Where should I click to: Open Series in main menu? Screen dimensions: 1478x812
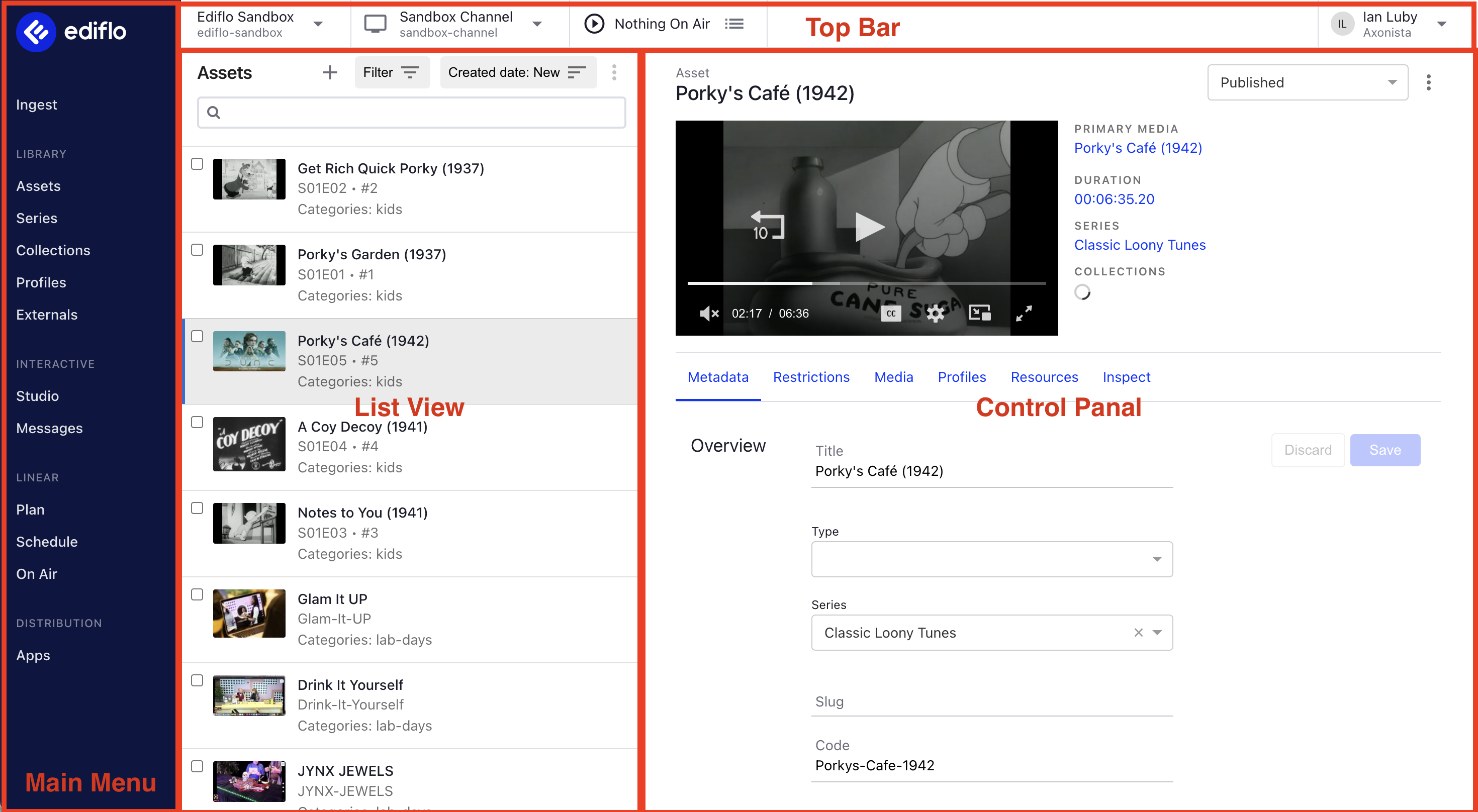pyautogui.click(x=36, y=218)
